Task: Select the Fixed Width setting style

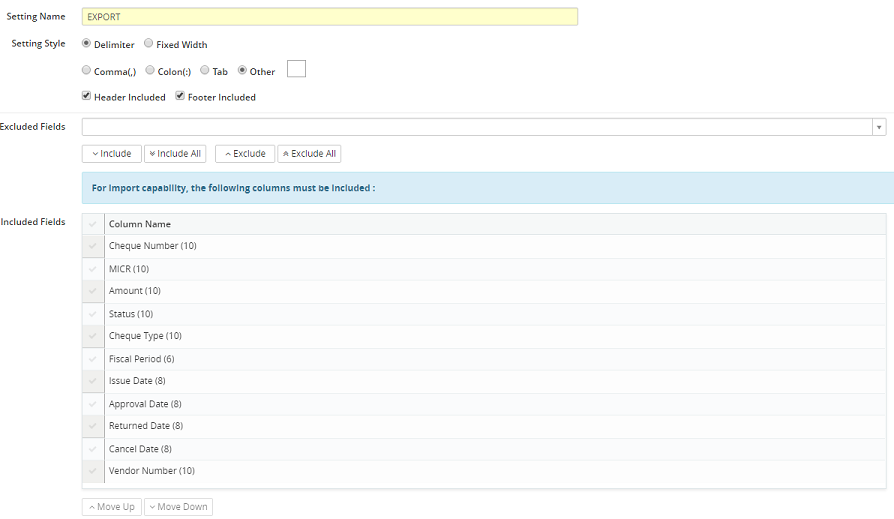Action: coord(149,44)
